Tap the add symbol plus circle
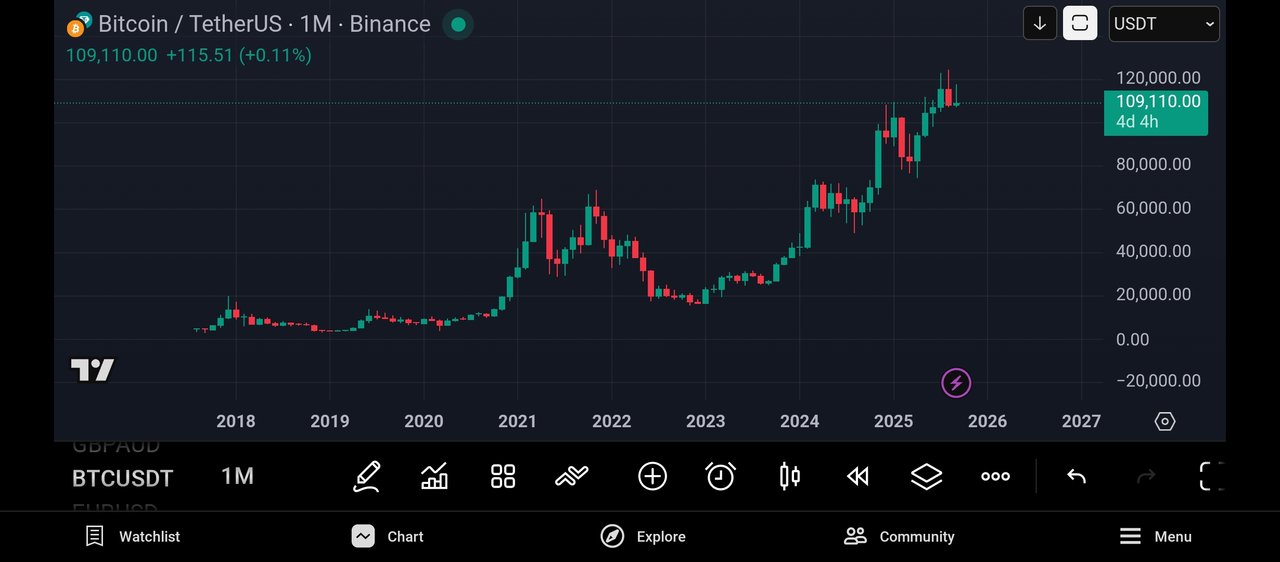Viewport: 1280px width, 562px height. (653, 477)
